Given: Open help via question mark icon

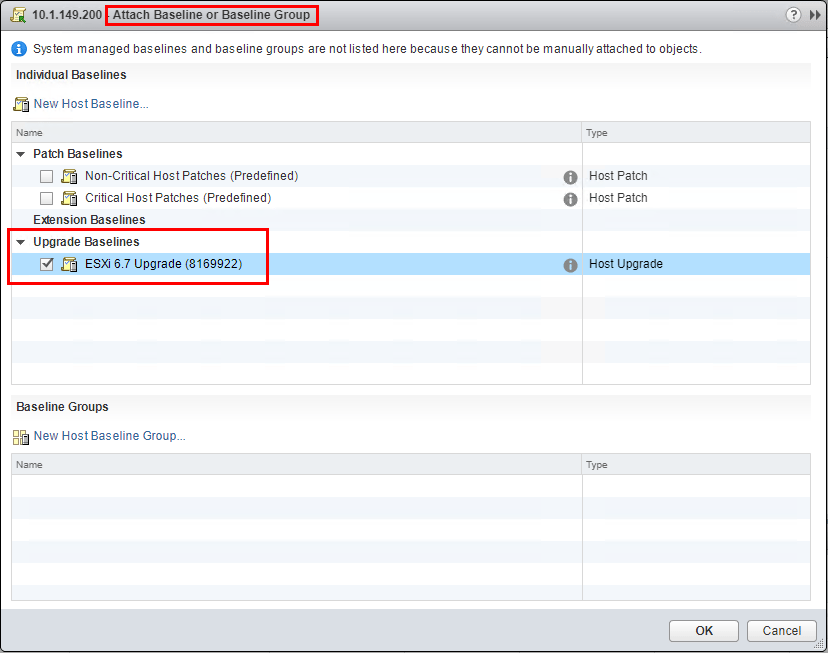Looking at the screenshot, I should (793, 15).
